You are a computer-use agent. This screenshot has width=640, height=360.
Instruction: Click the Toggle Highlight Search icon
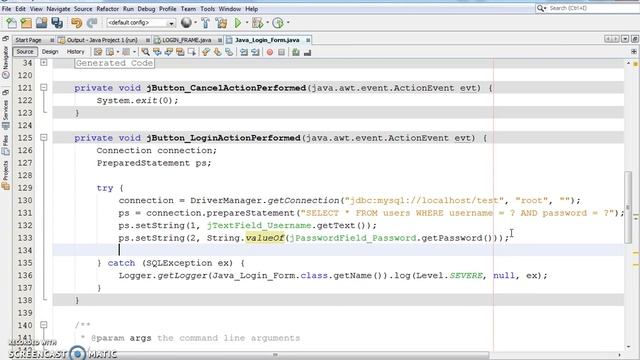pyautogui.click(x=180, y=52)
